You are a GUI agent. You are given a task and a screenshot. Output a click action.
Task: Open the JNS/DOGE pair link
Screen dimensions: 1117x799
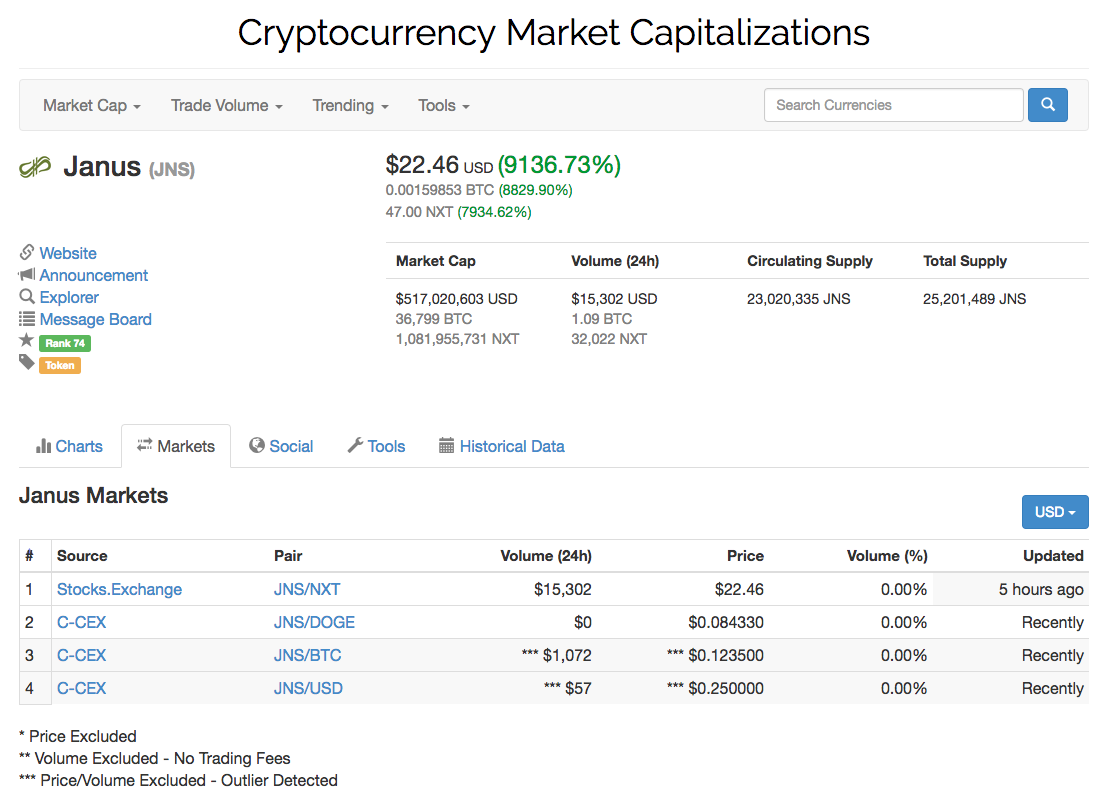[x=314, y=622]
